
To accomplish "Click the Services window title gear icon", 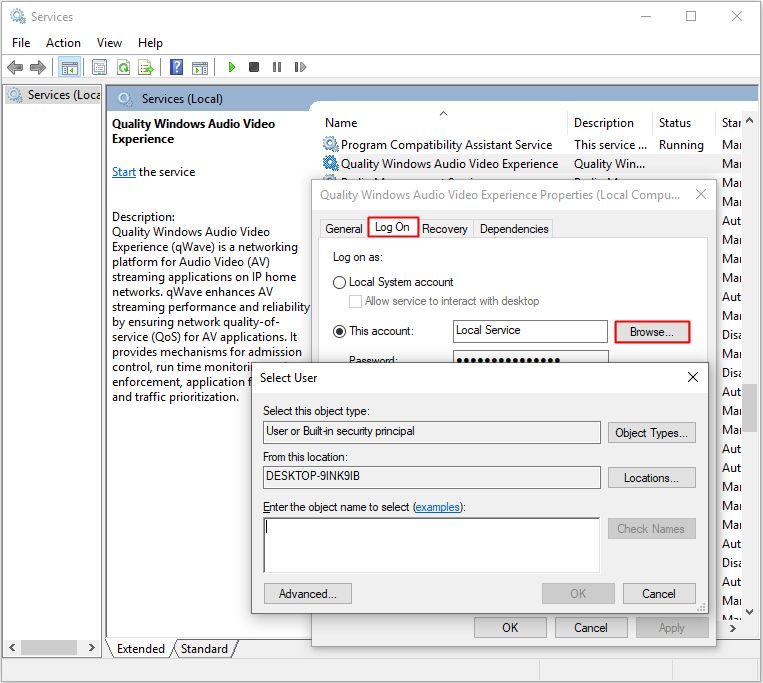I will [x=18, y=16].
